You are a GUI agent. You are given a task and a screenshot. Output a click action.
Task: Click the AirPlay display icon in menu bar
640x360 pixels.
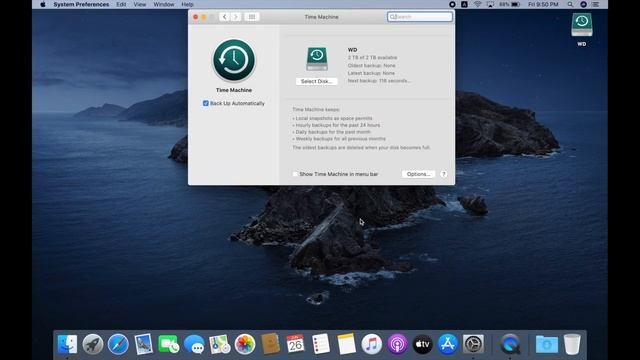coord(490,4)
